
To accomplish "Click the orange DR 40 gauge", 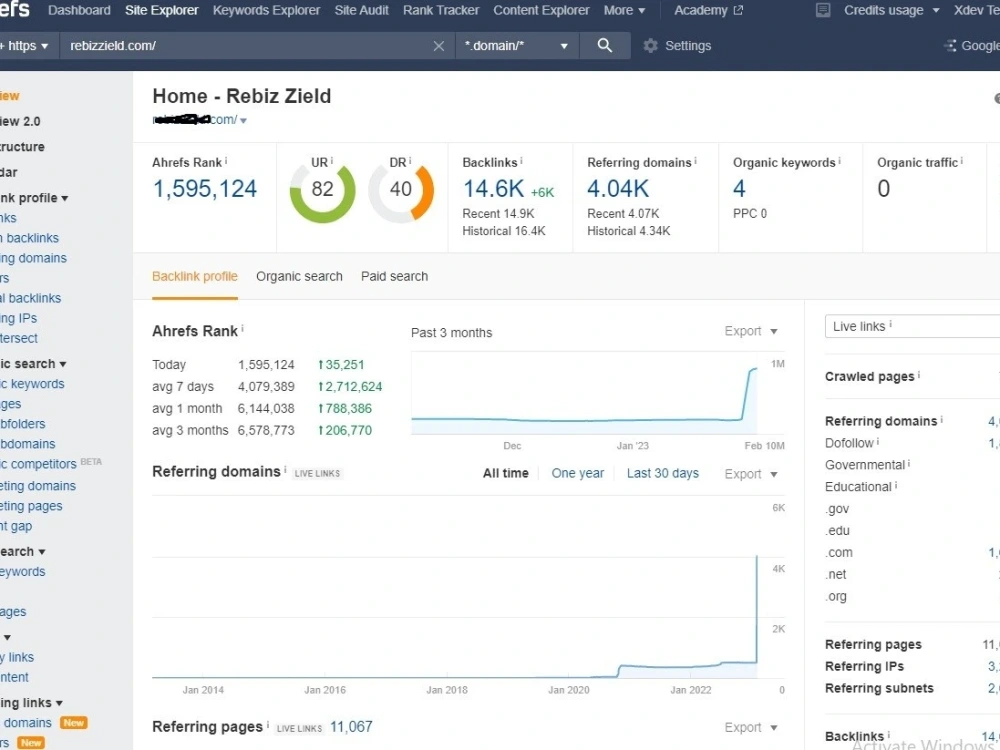I will (x=401, y=190).
